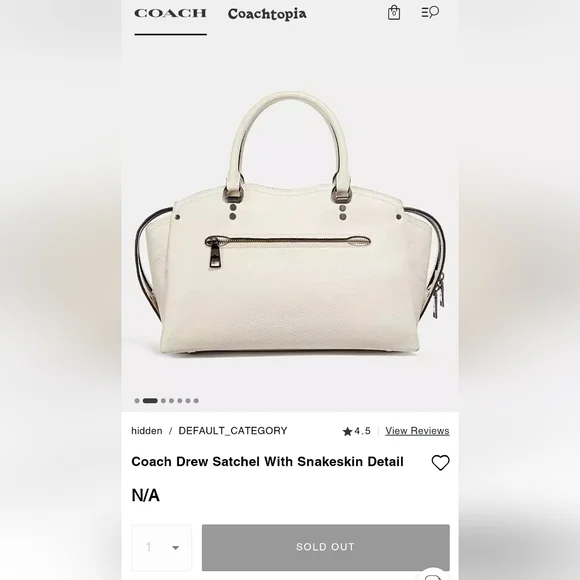Click the white satchel product image

coord(290,223)
